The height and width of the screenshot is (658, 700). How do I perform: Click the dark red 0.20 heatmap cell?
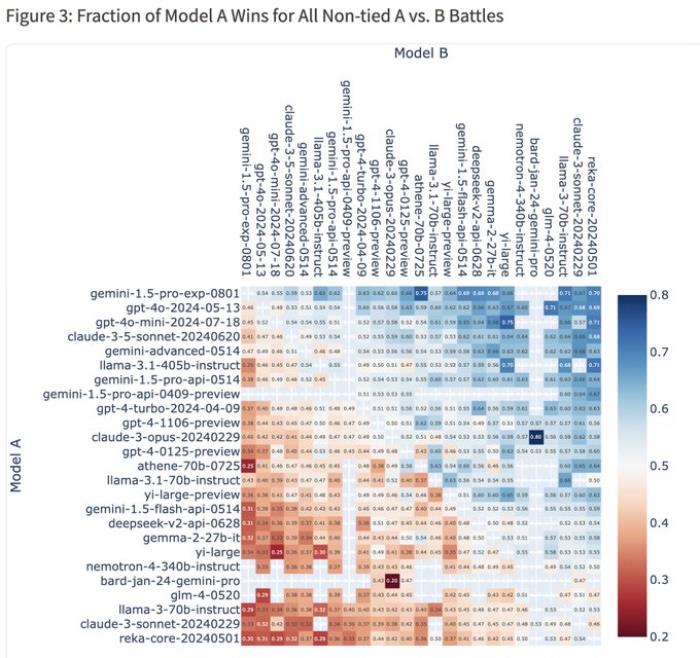pyautogui.click(x=392, y=581)
